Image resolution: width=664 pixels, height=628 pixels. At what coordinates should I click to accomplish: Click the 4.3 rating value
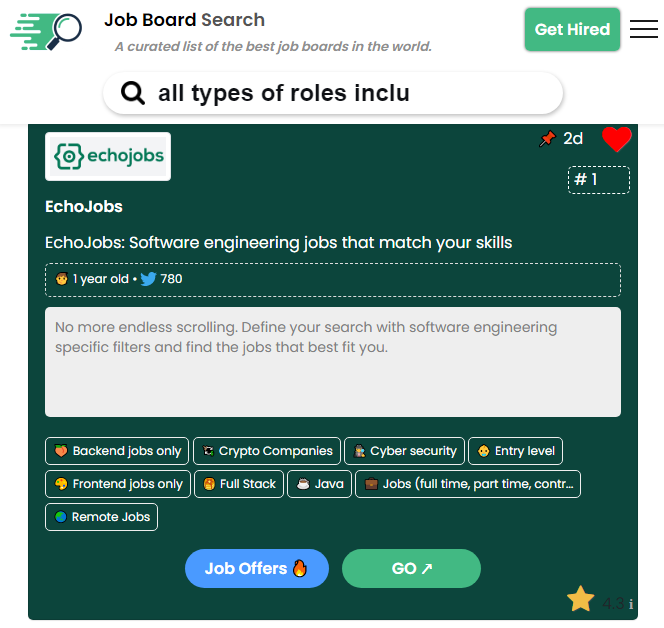pos(613,603)
